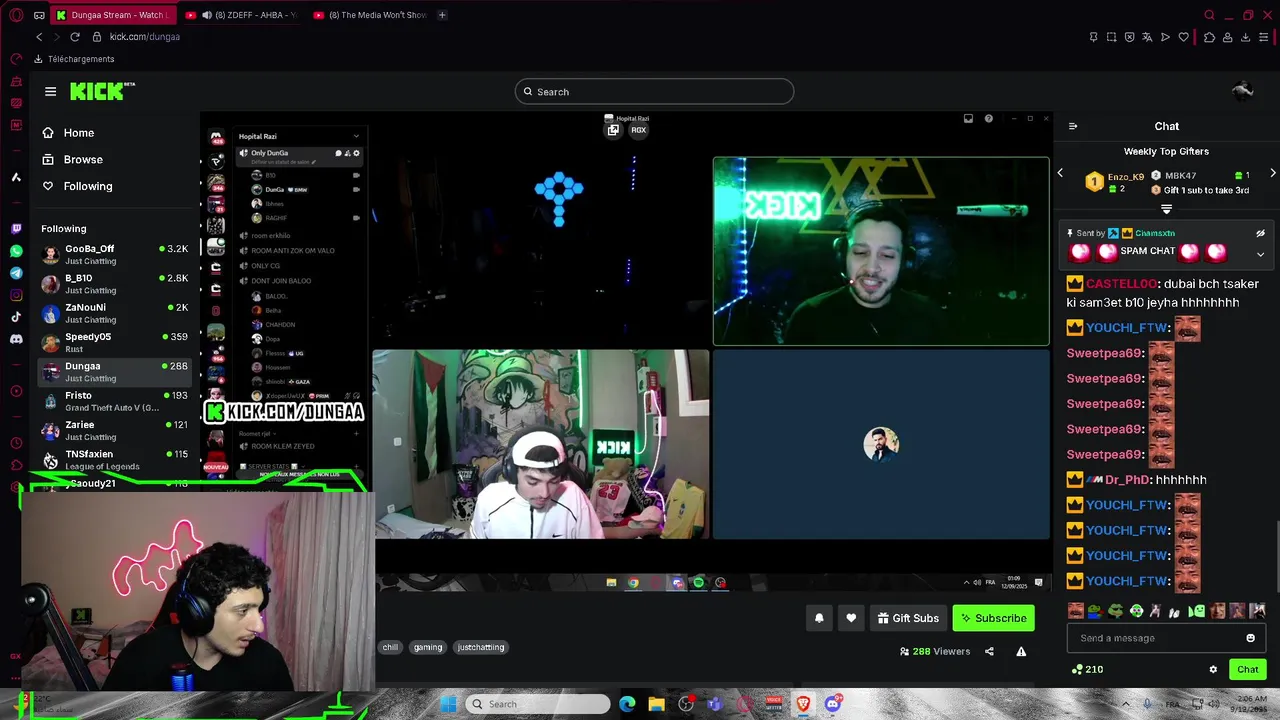The width and height of the screenshot is (1280, 720).
Task: Switch to The Media Won't Show tab
Action: click(370, 15)
